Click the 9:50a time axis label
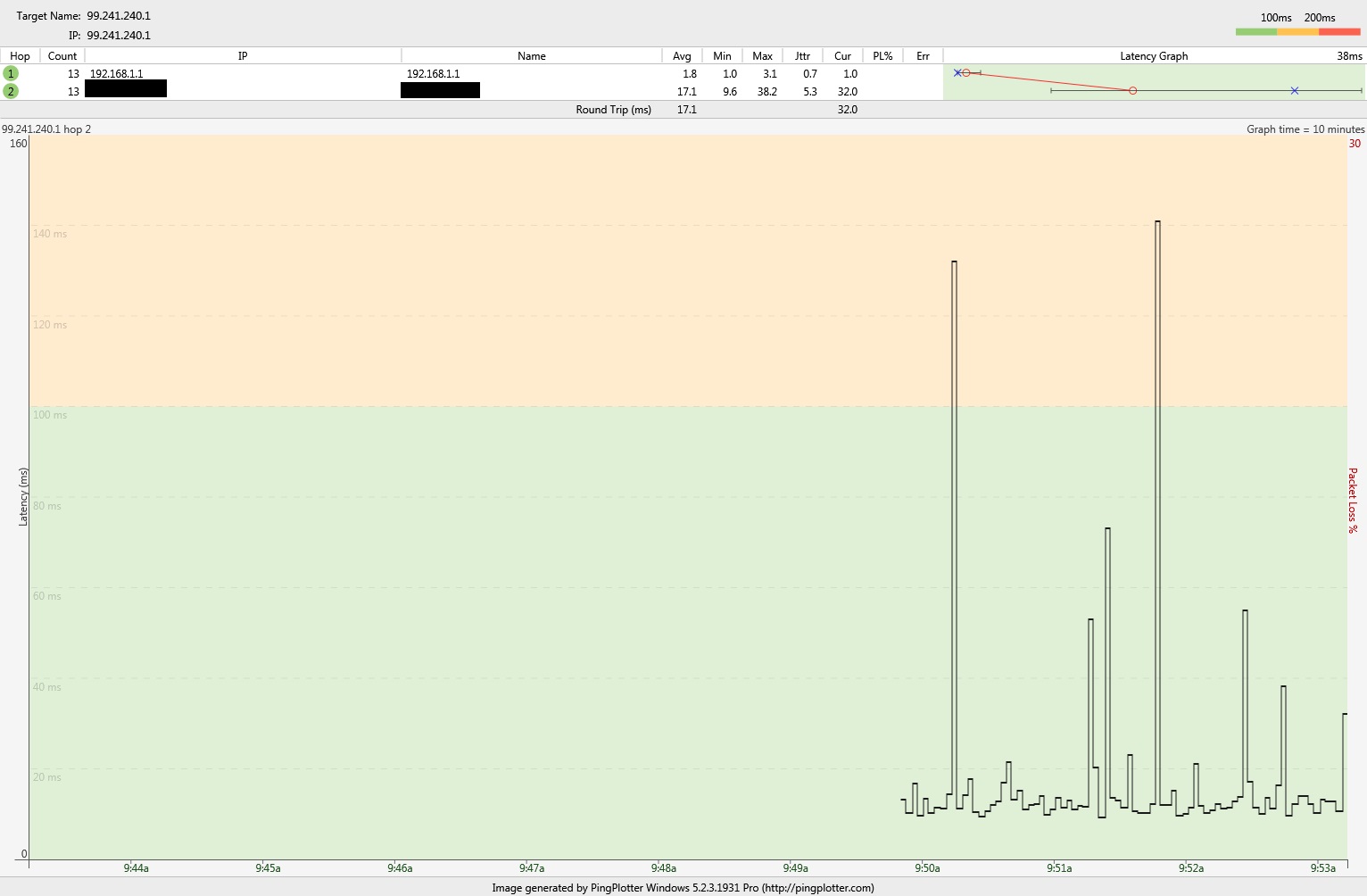Image resolution: width=1367 pixels, height=896 pixels. point(927,868)
